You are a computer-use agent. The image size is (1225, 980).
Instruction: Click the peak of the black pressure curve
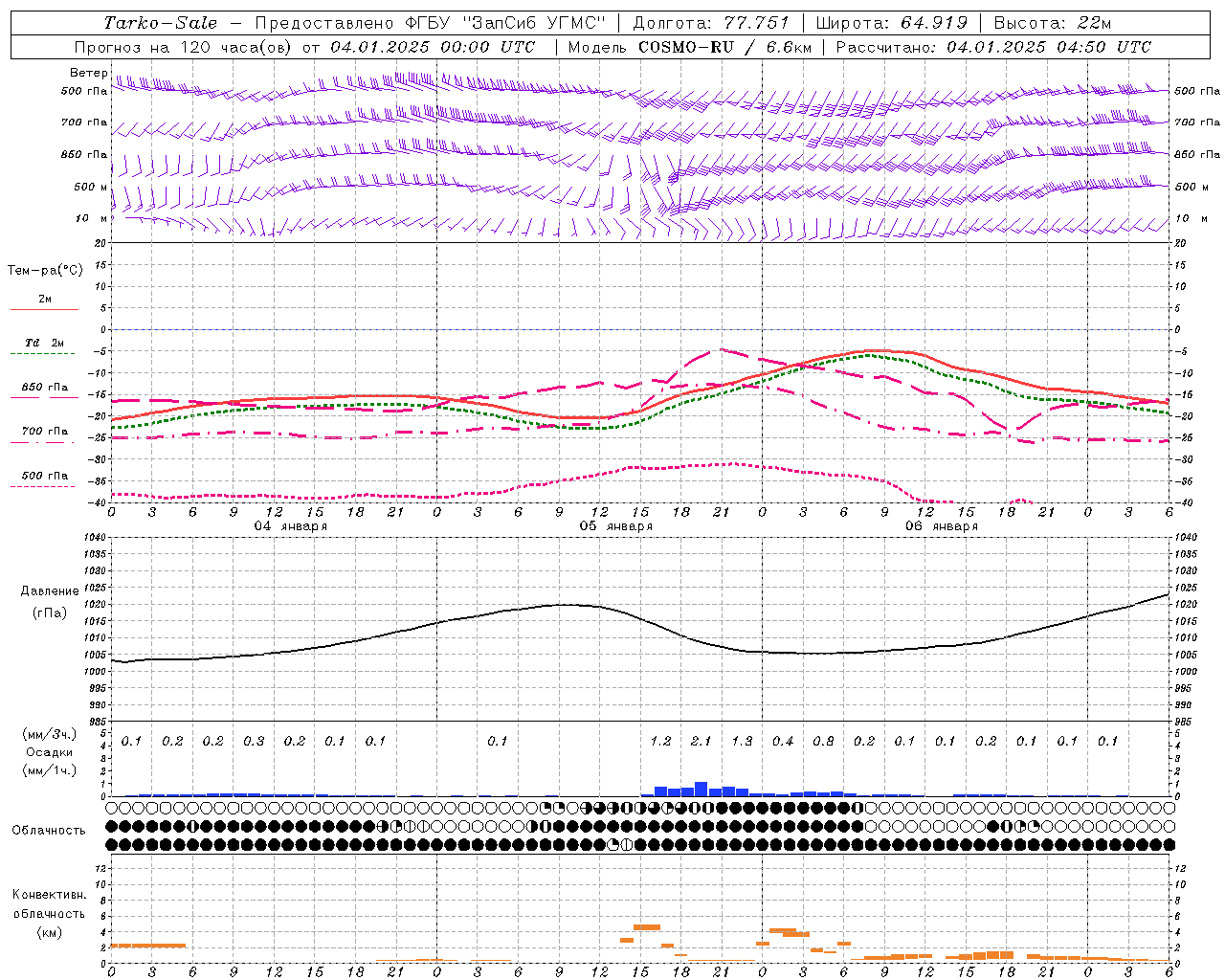point(565,604)
